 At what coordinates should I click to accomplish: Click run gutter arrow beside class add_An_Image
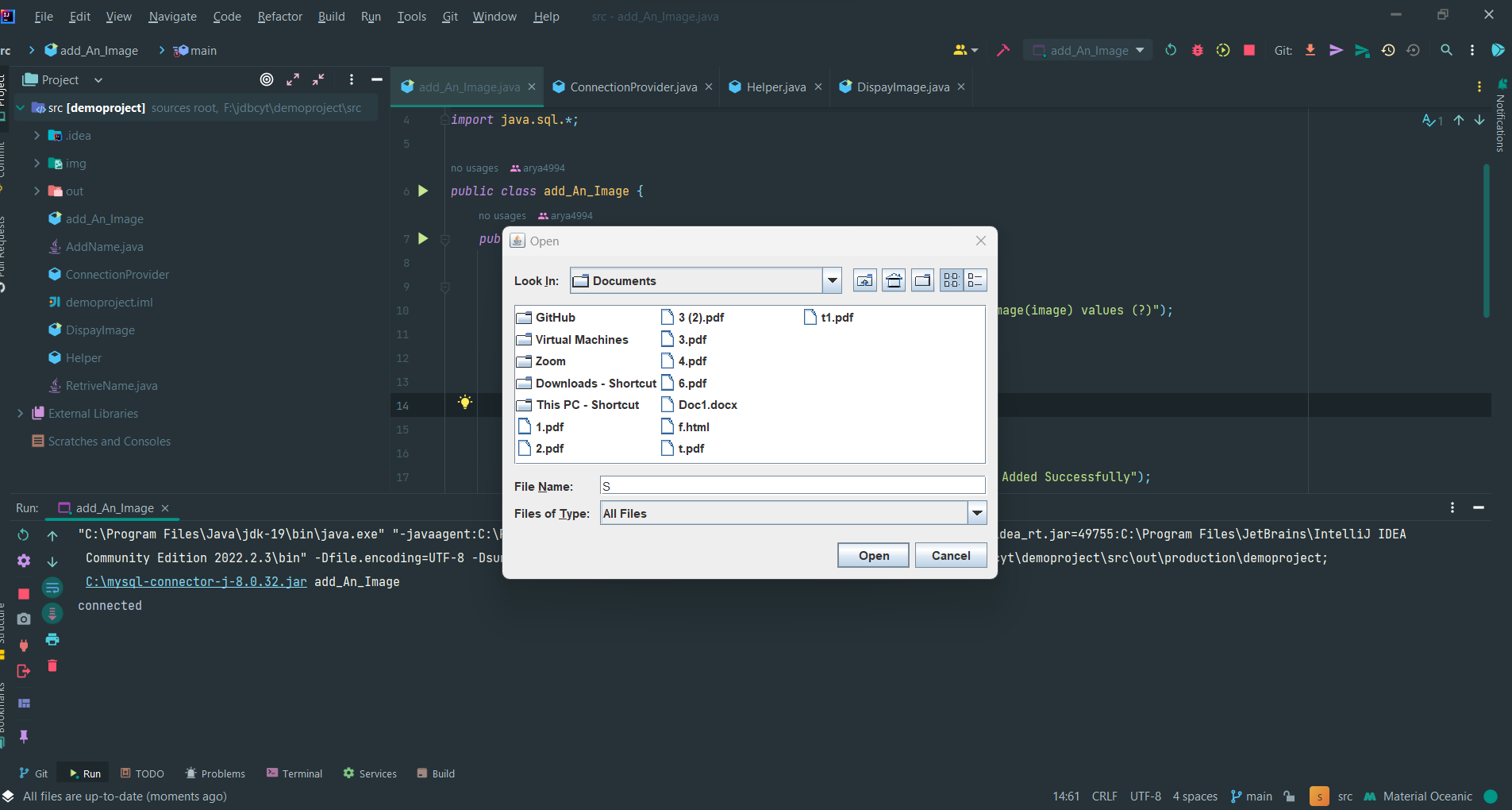tap(423, 191)
